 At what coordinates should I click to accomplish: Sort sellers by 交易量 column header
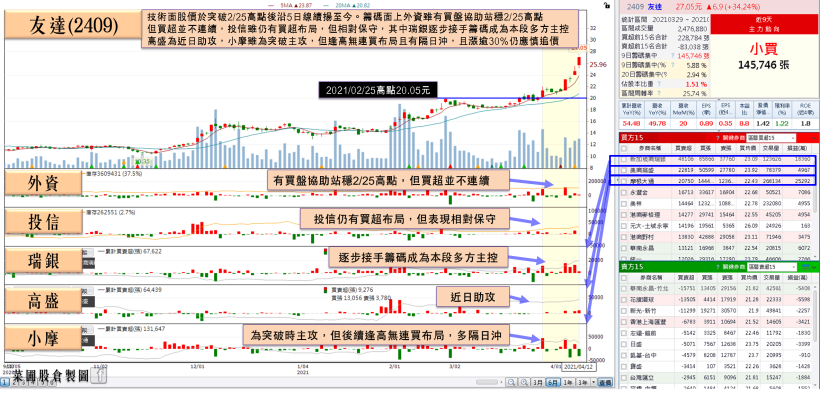click(772, 278)
